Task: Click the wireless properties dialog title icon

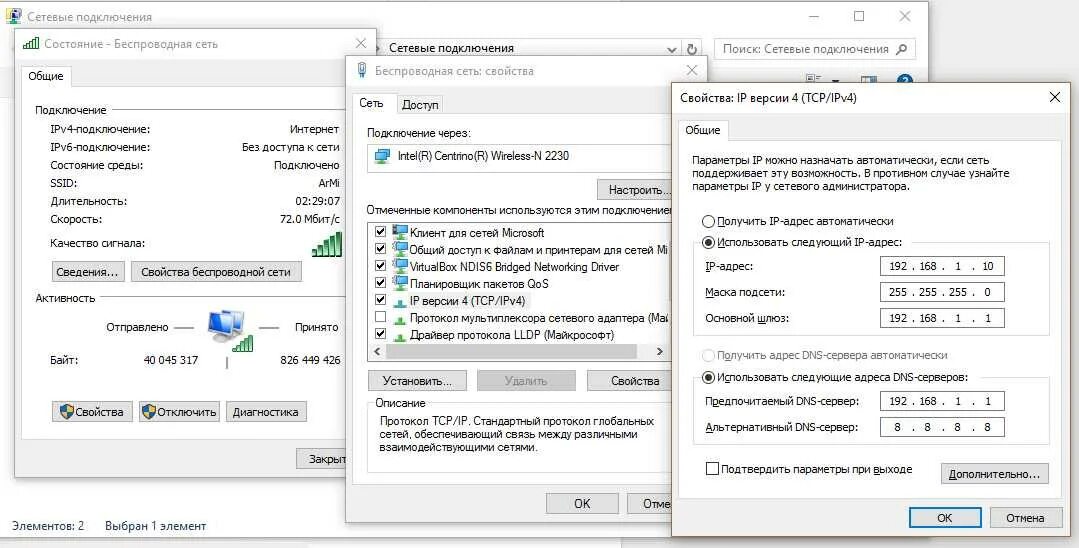Action: click(362, 70)
